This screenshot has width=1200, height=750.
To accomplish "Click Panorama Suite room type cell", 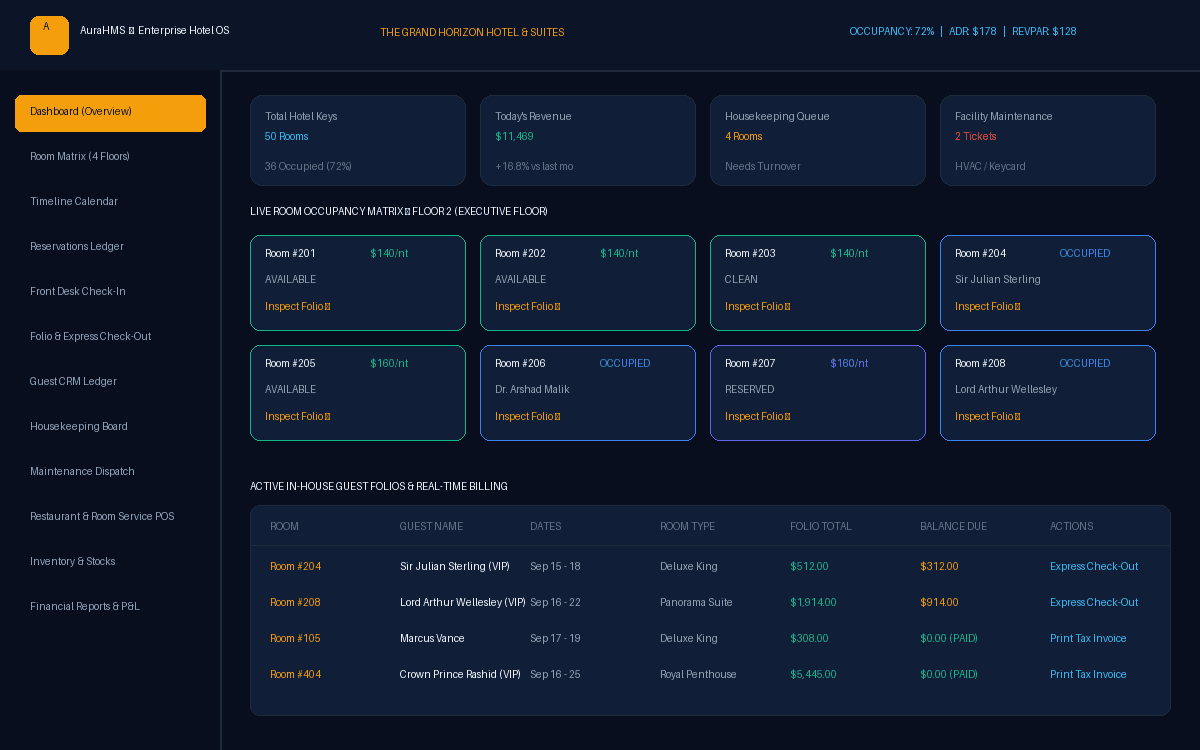I will pos(696,603).
